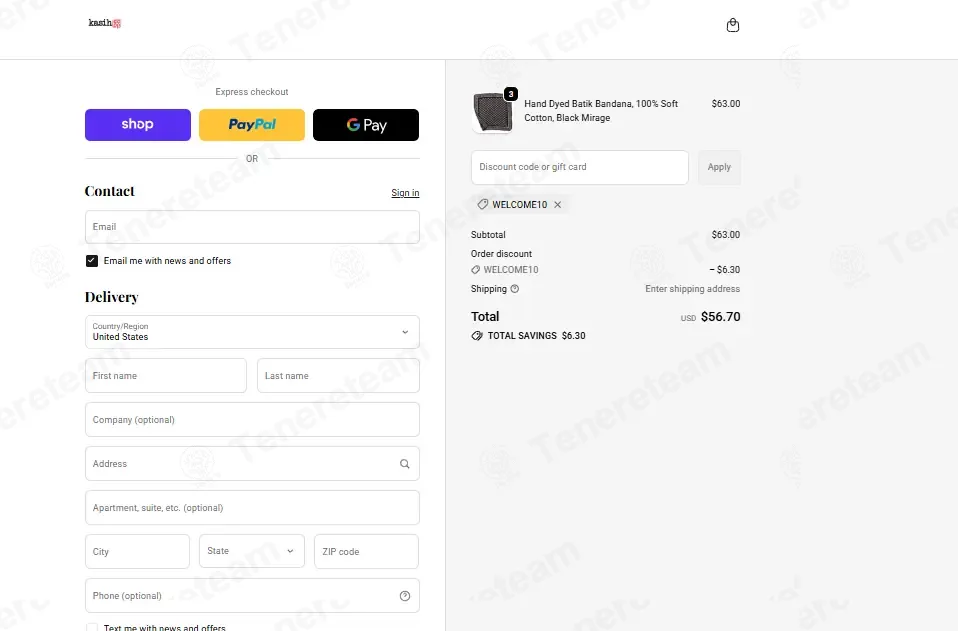Uncheck Email me with news and offers
The width and height of the screenshot is (958, 631).
(92, 261)
